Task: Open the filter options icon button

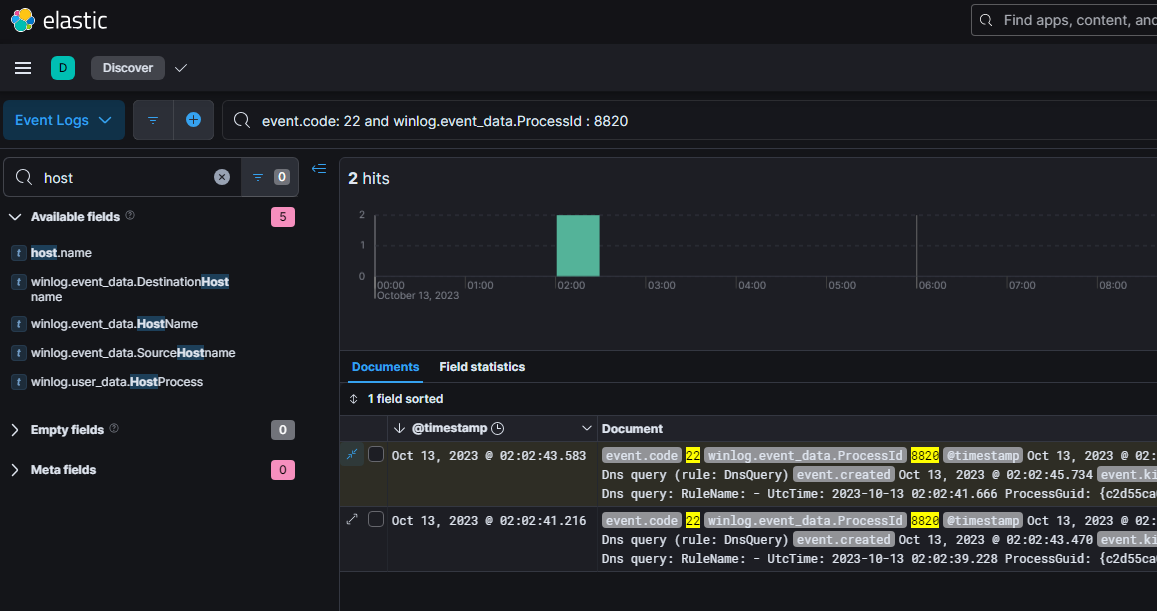Action: tap(153, 120)
